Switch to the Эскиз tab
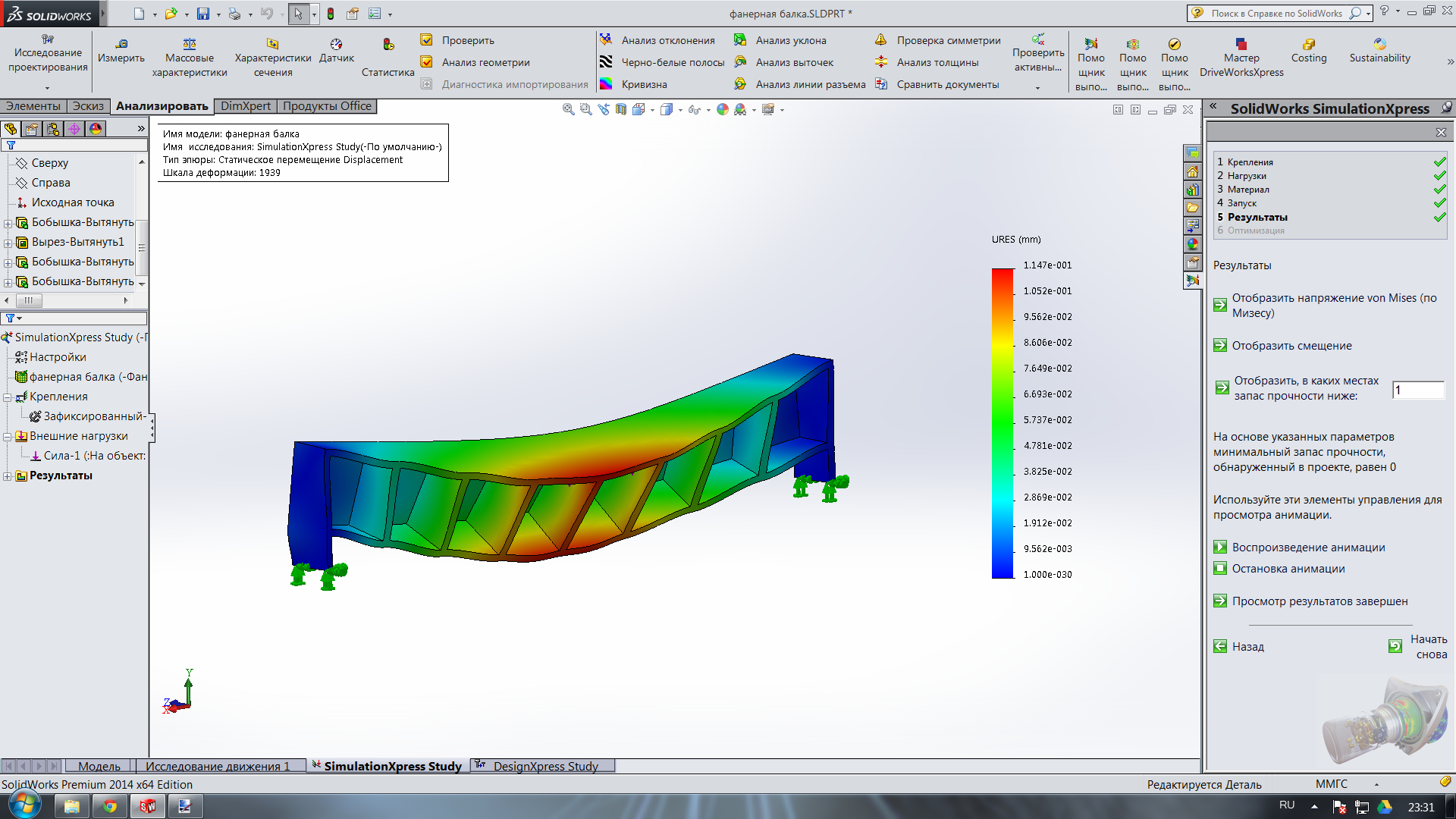 tap(88, 106)
